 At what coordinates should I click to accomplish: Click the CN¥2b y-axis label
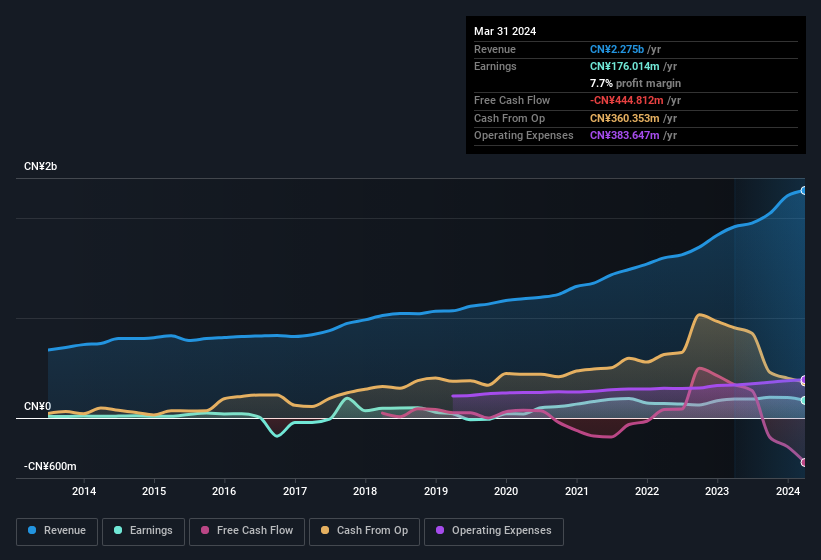point(41,166)
